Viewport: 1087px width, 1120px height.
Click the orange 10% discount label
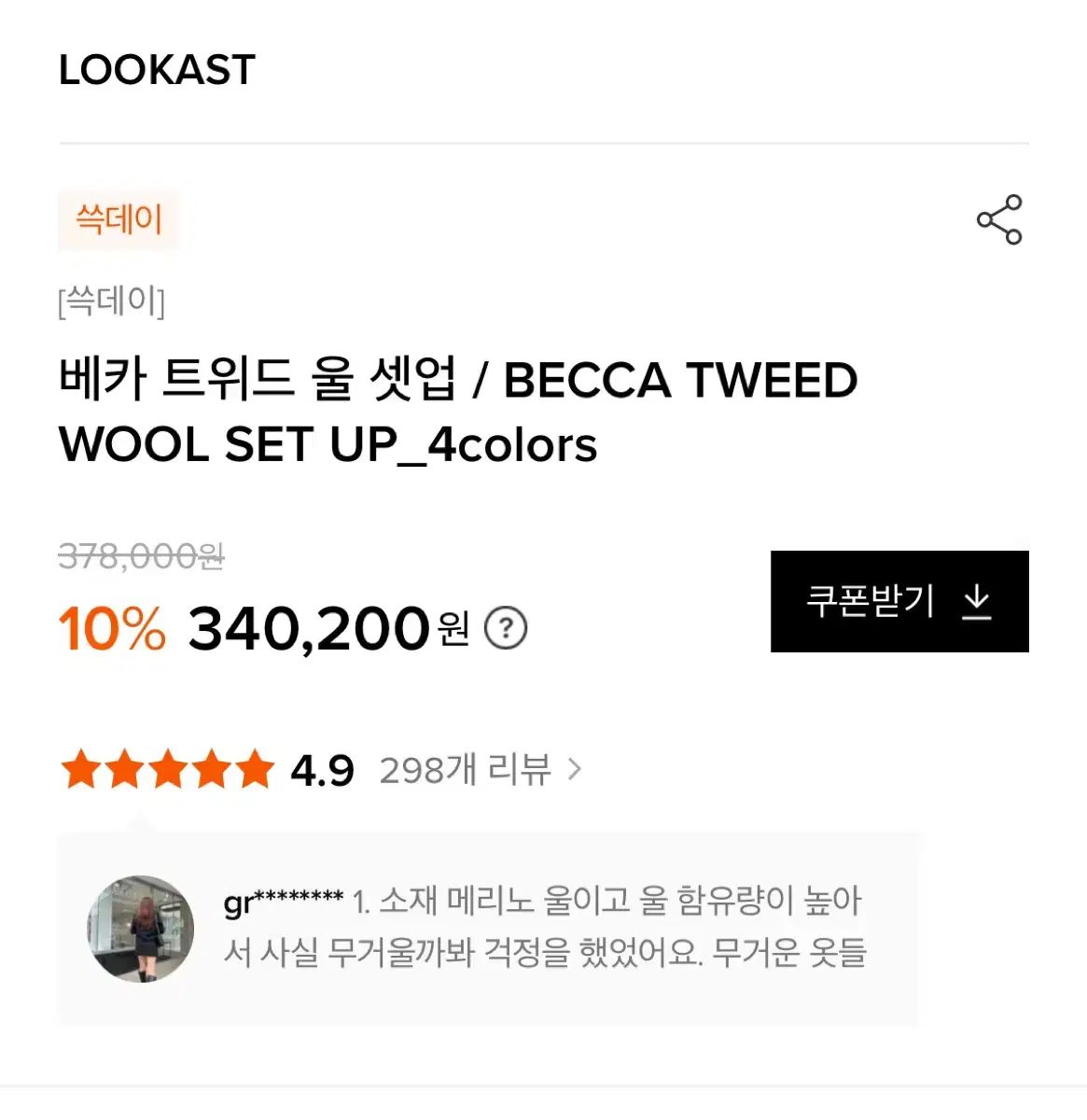(x=112, y=628)
